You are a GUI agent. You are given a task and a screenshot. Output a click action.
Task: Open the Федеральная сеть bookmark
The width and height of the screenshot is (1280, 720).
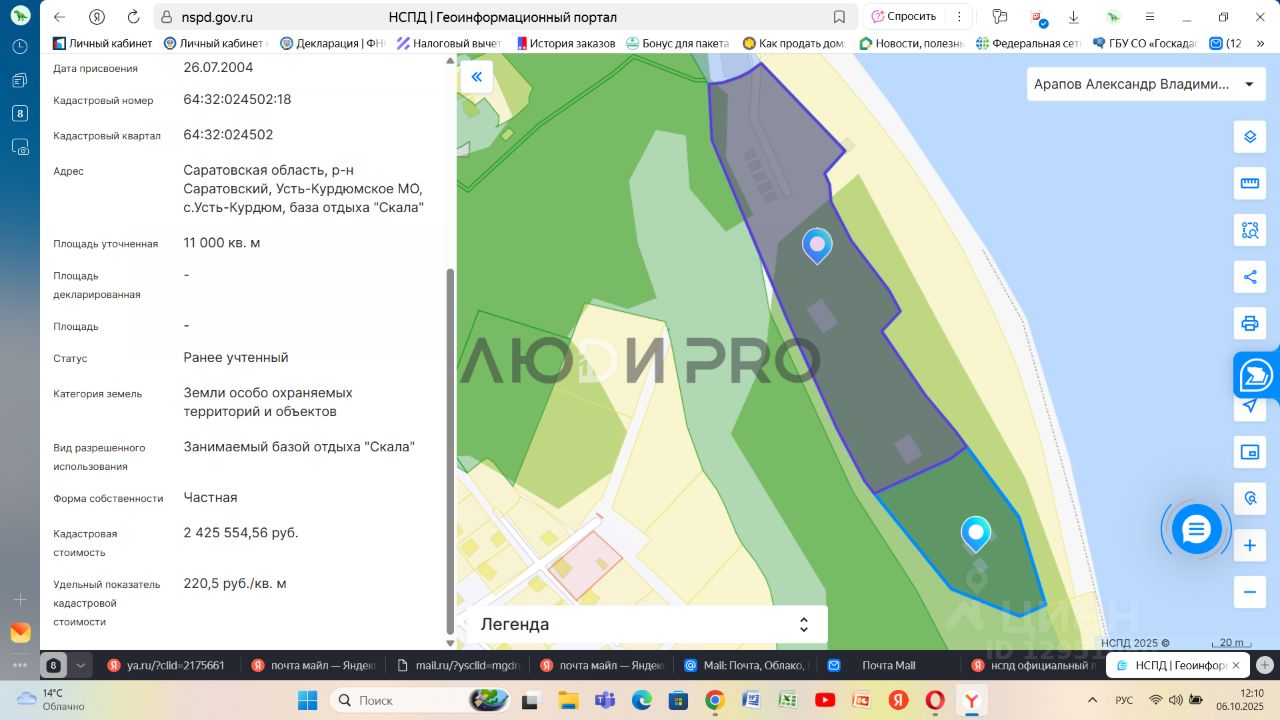pyautogui.click(x=1029, y=43)
